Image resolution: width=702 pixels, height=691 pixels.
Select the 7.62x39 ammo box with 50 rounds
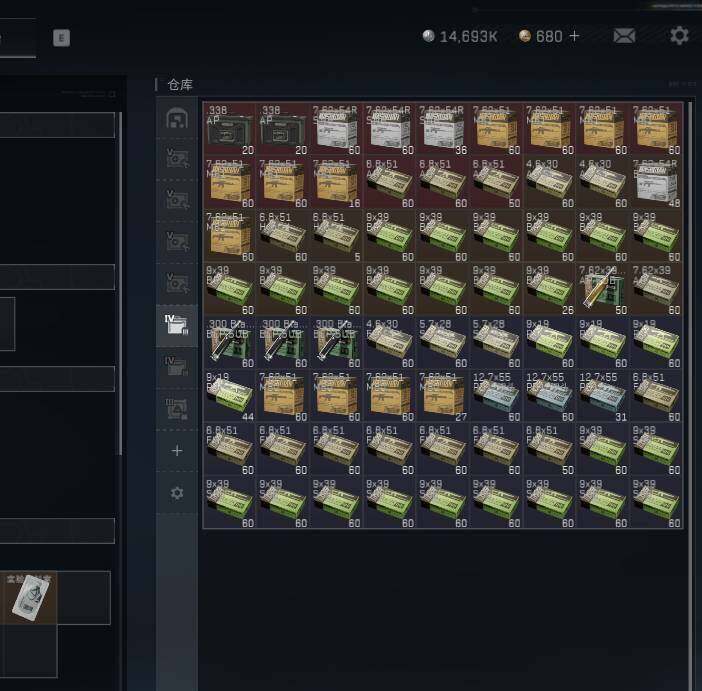click(x=602, y=289)
